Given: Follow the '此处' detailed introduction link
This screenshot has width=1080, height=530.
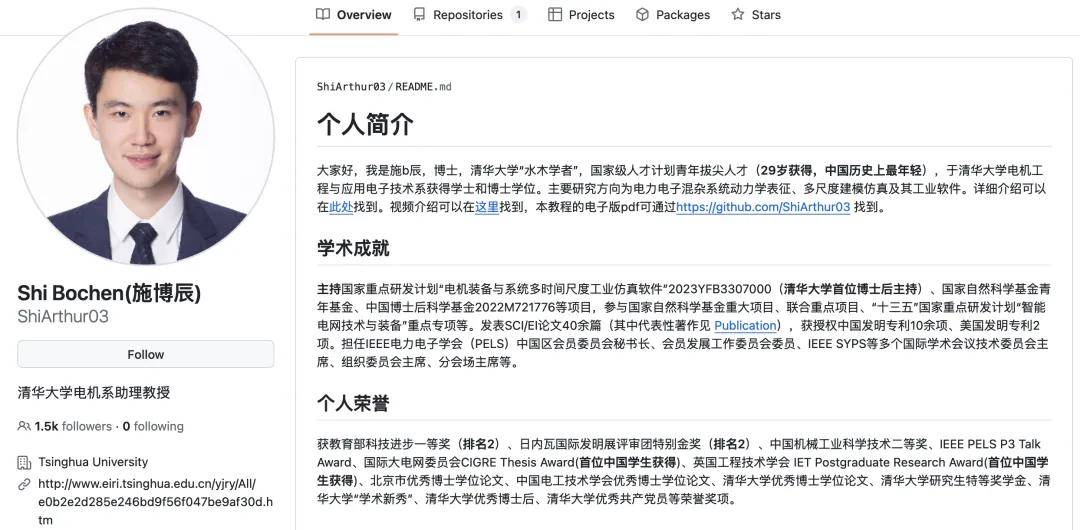Looking at the screenshot, I should coord(341,207).
